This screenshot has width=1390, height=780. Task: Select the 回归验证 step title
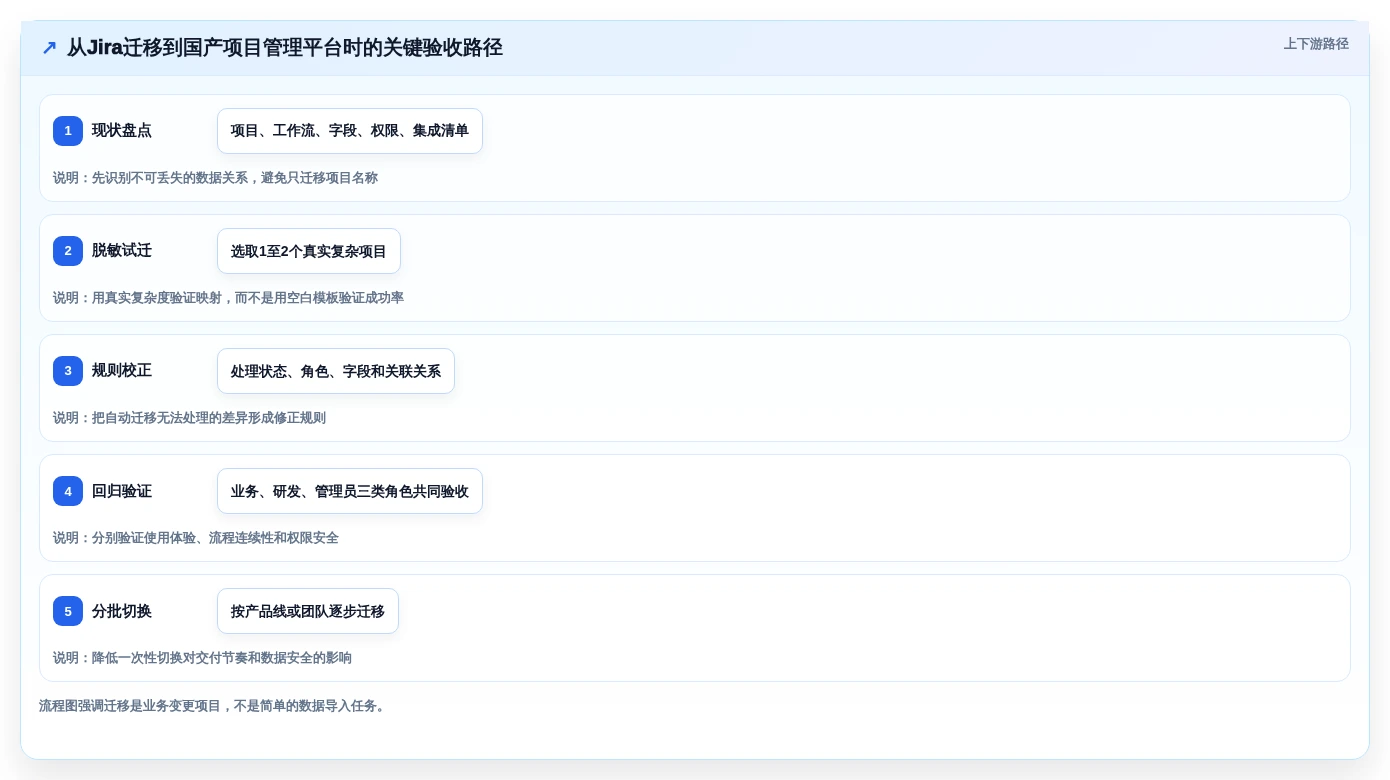(122, 491)
